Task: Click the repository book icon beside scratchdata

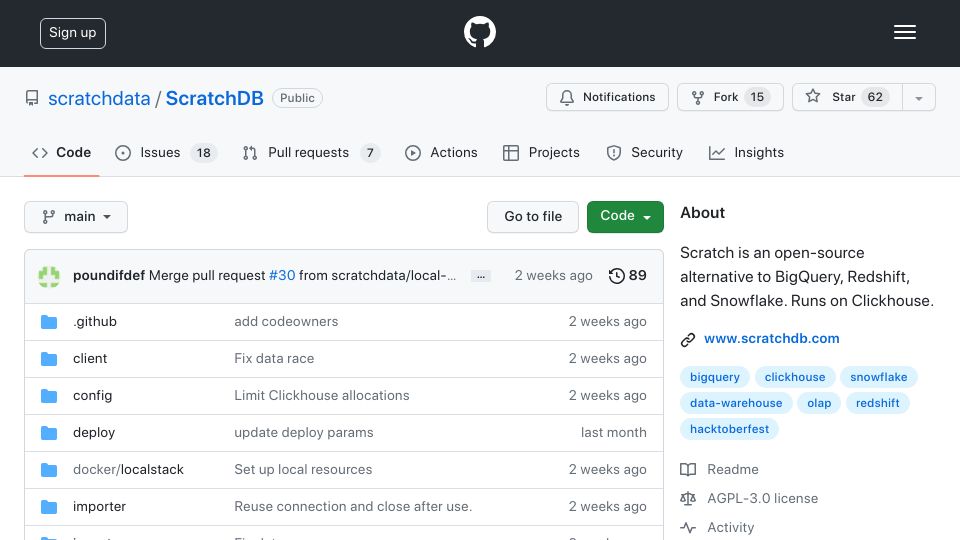Action: pos(32,98)
